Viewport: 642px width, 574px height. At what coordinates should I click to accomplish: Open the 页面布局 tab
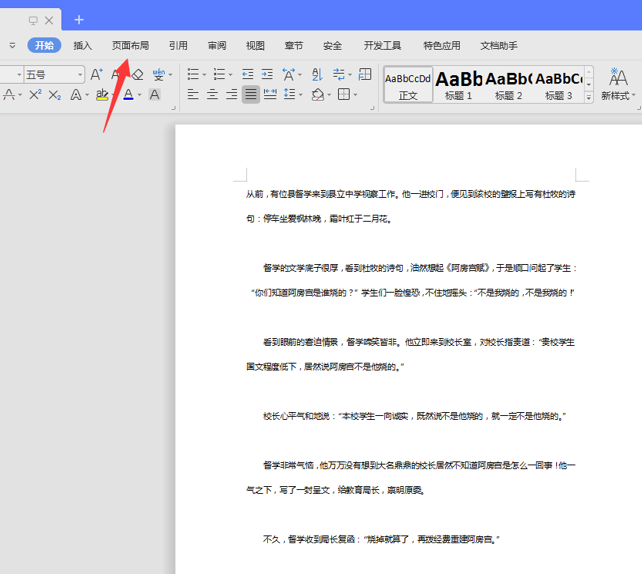point(131,45)
